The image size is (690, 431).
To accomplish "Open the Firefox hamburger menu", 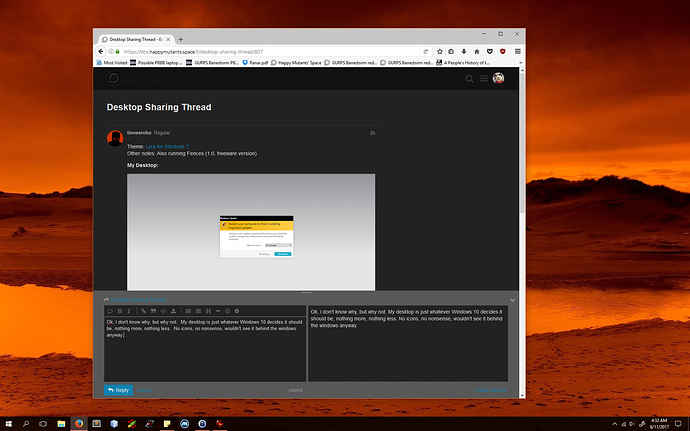I will tap(518, 52).
